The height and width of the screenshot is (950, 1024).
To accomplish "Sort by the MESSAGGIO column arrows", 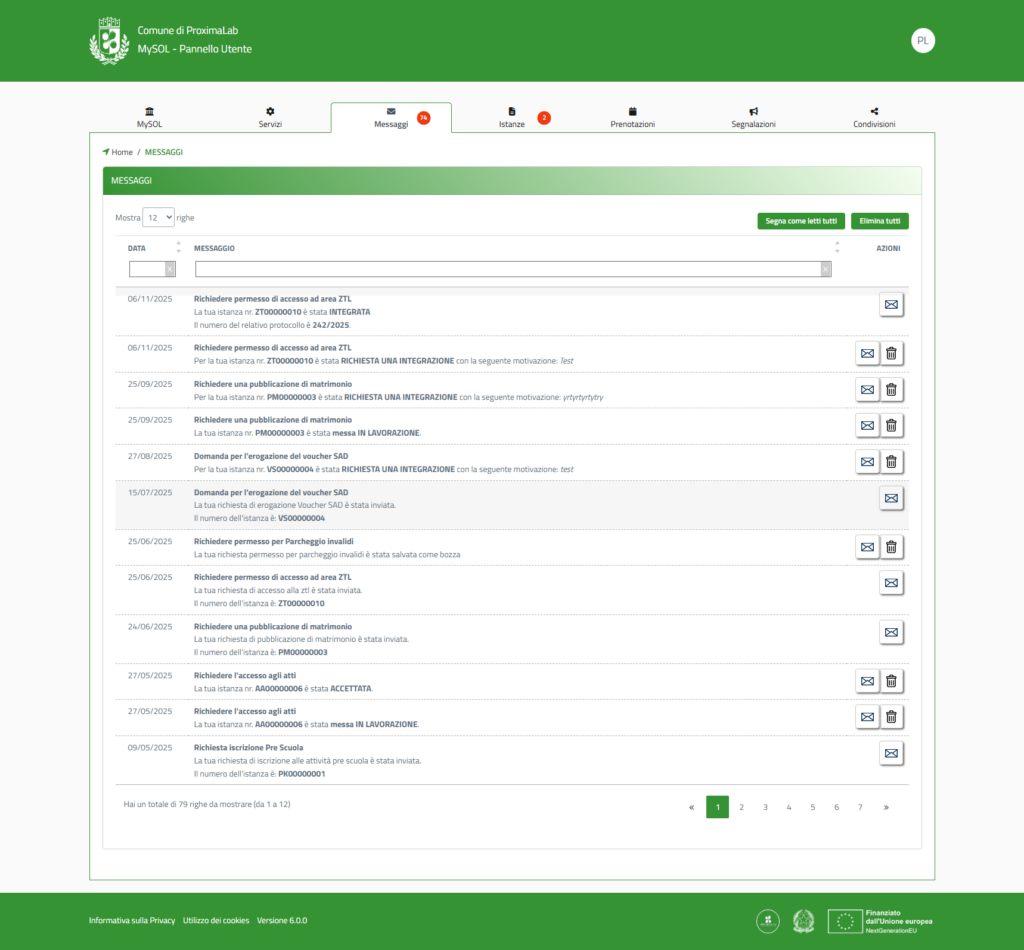I will (837, 247).
